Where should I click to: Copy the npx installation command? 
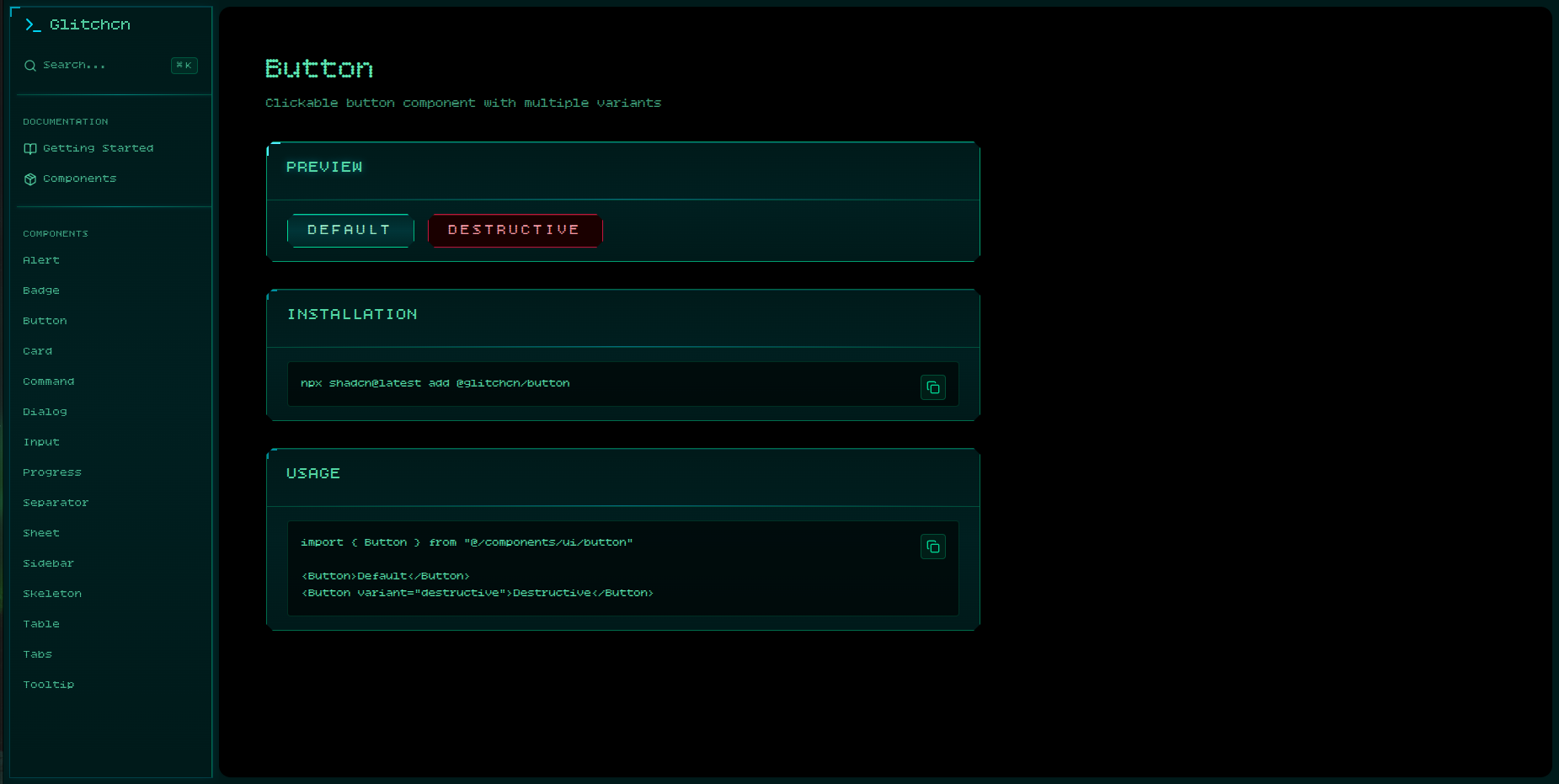pyautogui.click(x=932, y=387)
